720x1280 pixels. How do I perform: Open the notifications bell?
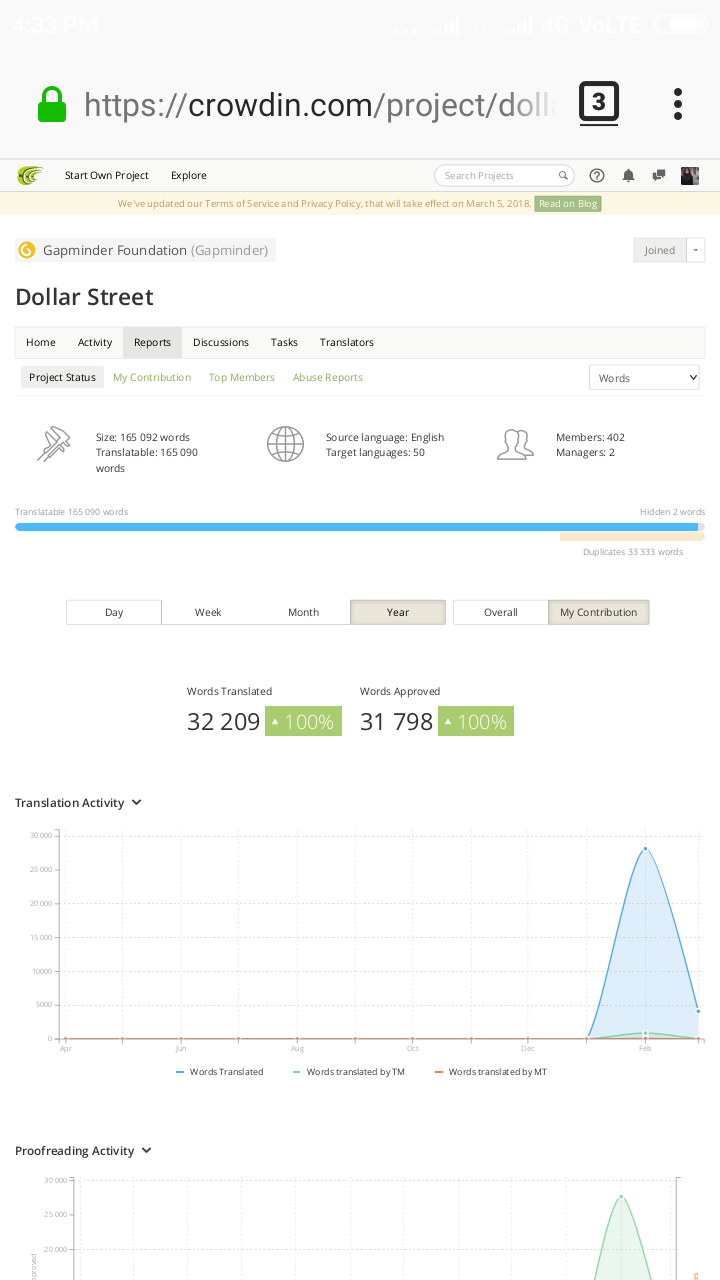pyautogui.click(x=628, y=176)
